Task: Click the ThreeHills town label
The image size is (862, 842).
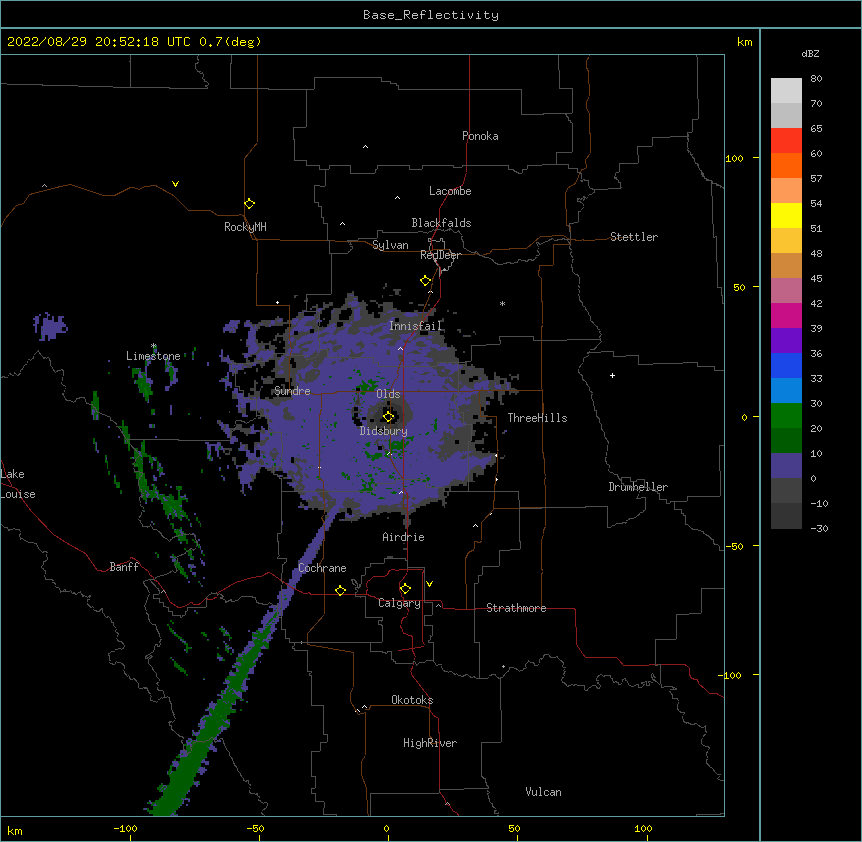Action: (x=537, y=418)
